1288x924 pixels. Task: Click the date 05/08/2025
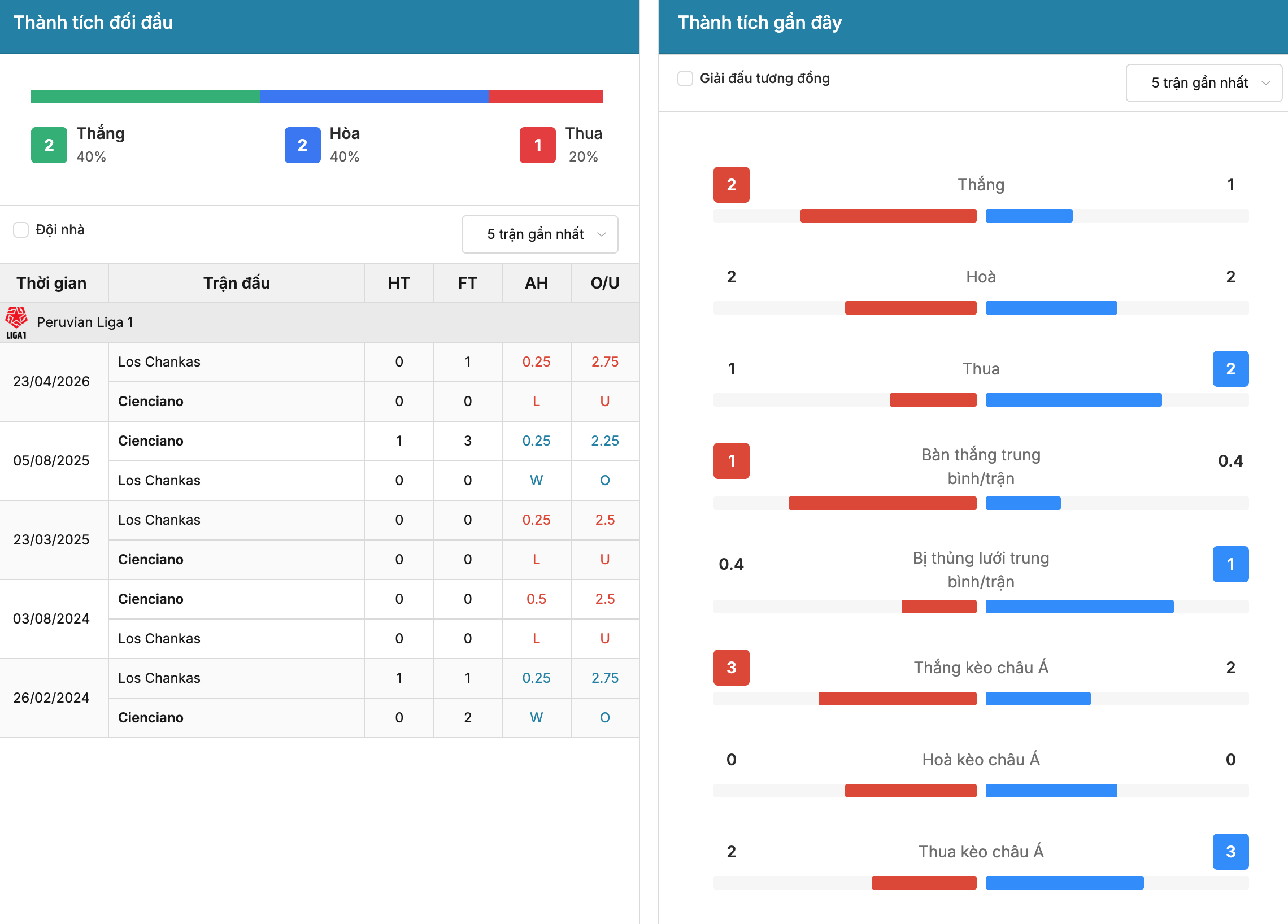(51, 460)
